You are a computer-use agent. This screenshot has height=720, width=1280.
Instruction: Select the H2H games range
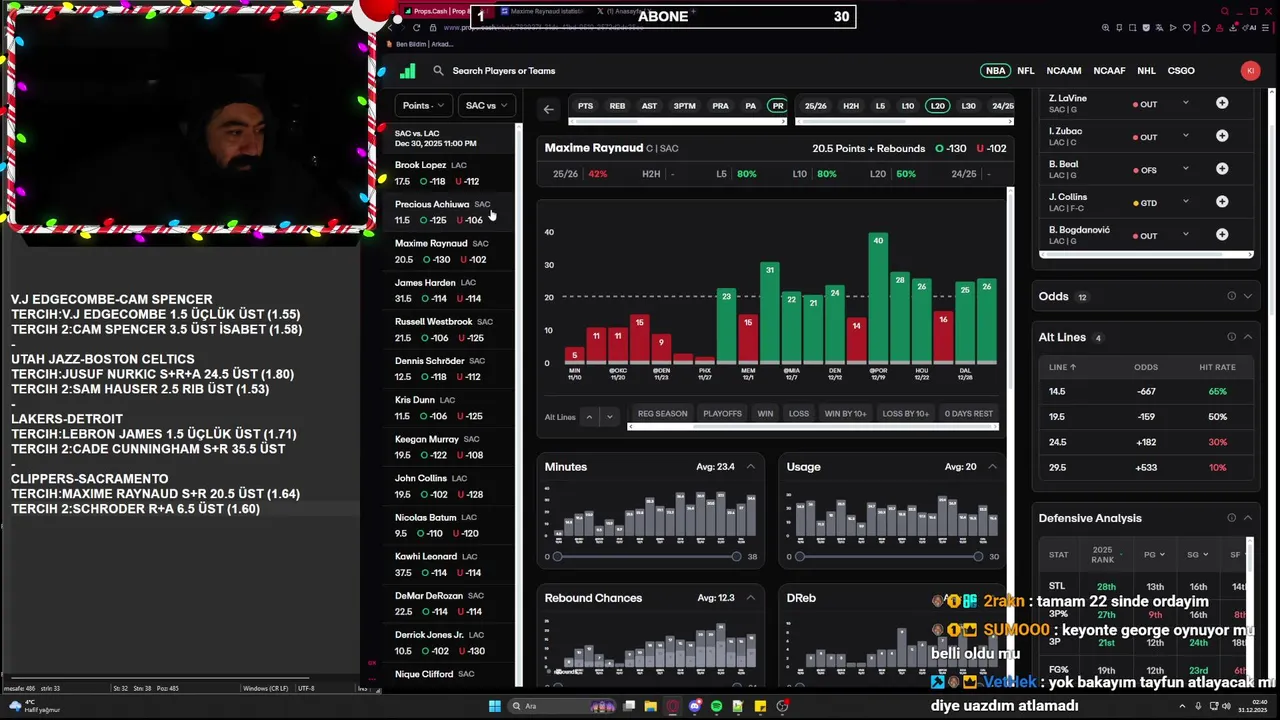coord(851,106)
